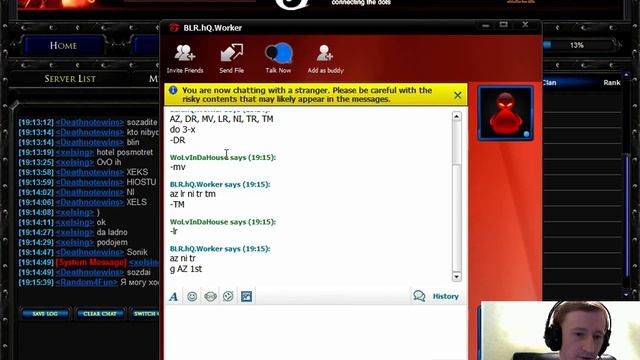Click xelsing link at 19:14:27
Viewport: 640px width, 360px height.
75,232
